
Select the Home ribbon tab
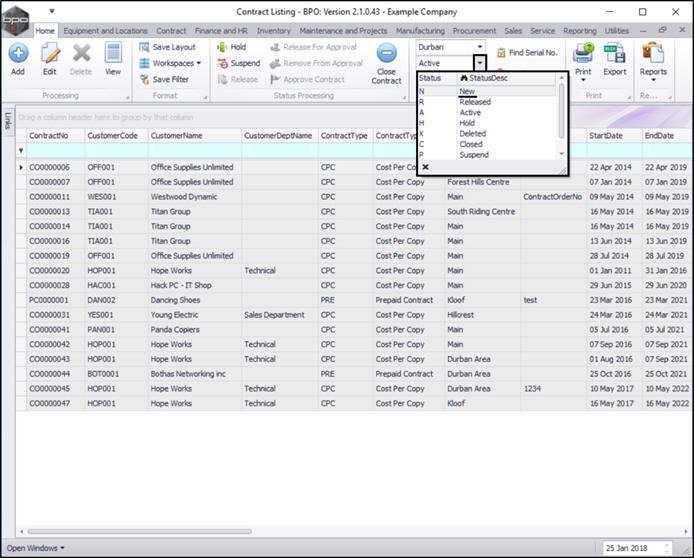pos(45,31)
